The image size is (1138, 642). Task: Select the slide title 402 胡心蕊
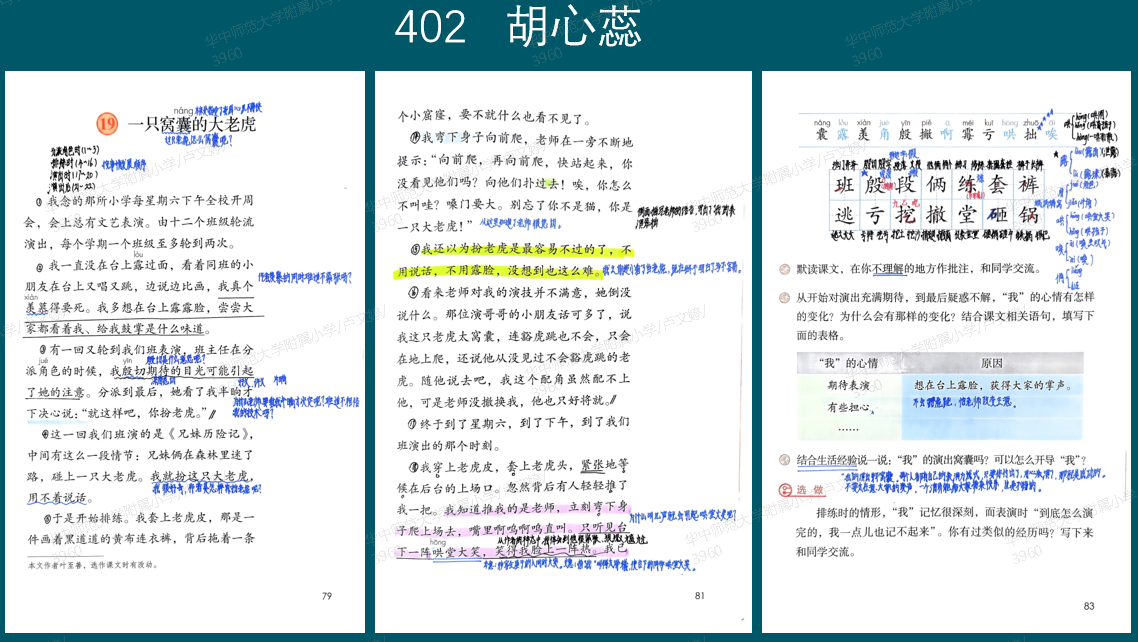pyautogui.click(x=518, y=27)
